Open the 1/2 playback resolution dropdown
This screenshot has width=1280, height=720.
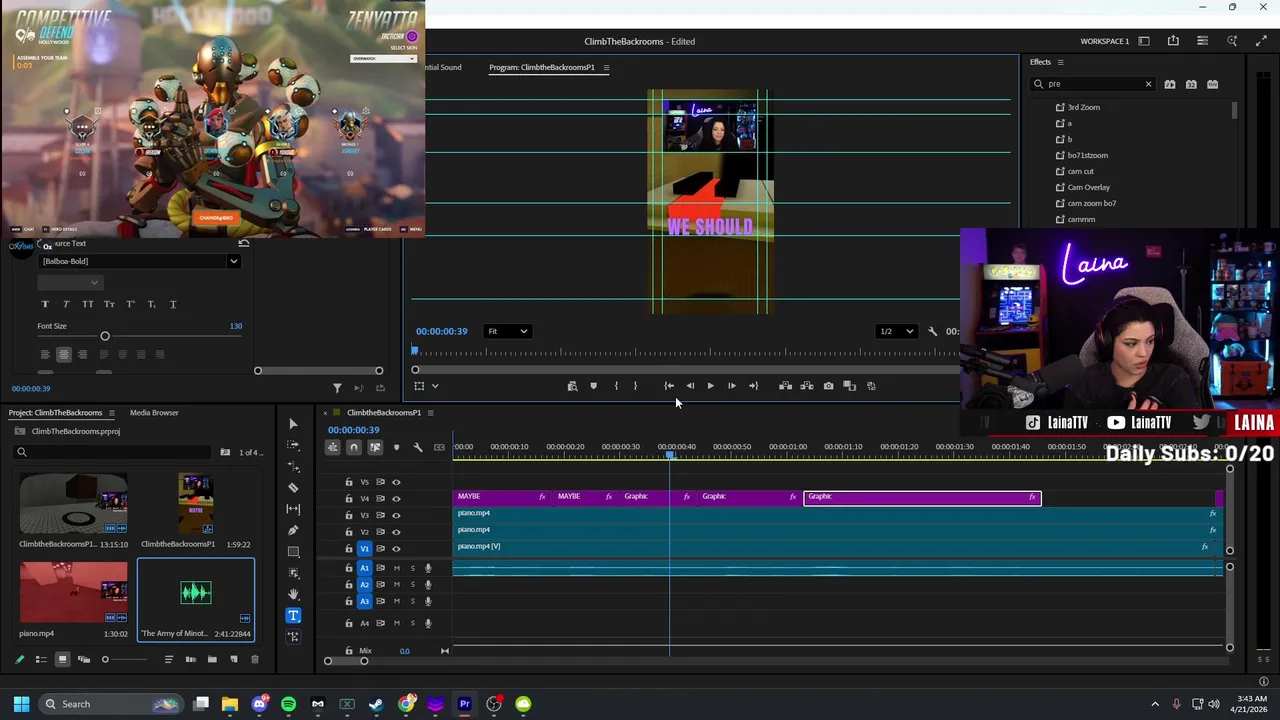pos(896,331)
